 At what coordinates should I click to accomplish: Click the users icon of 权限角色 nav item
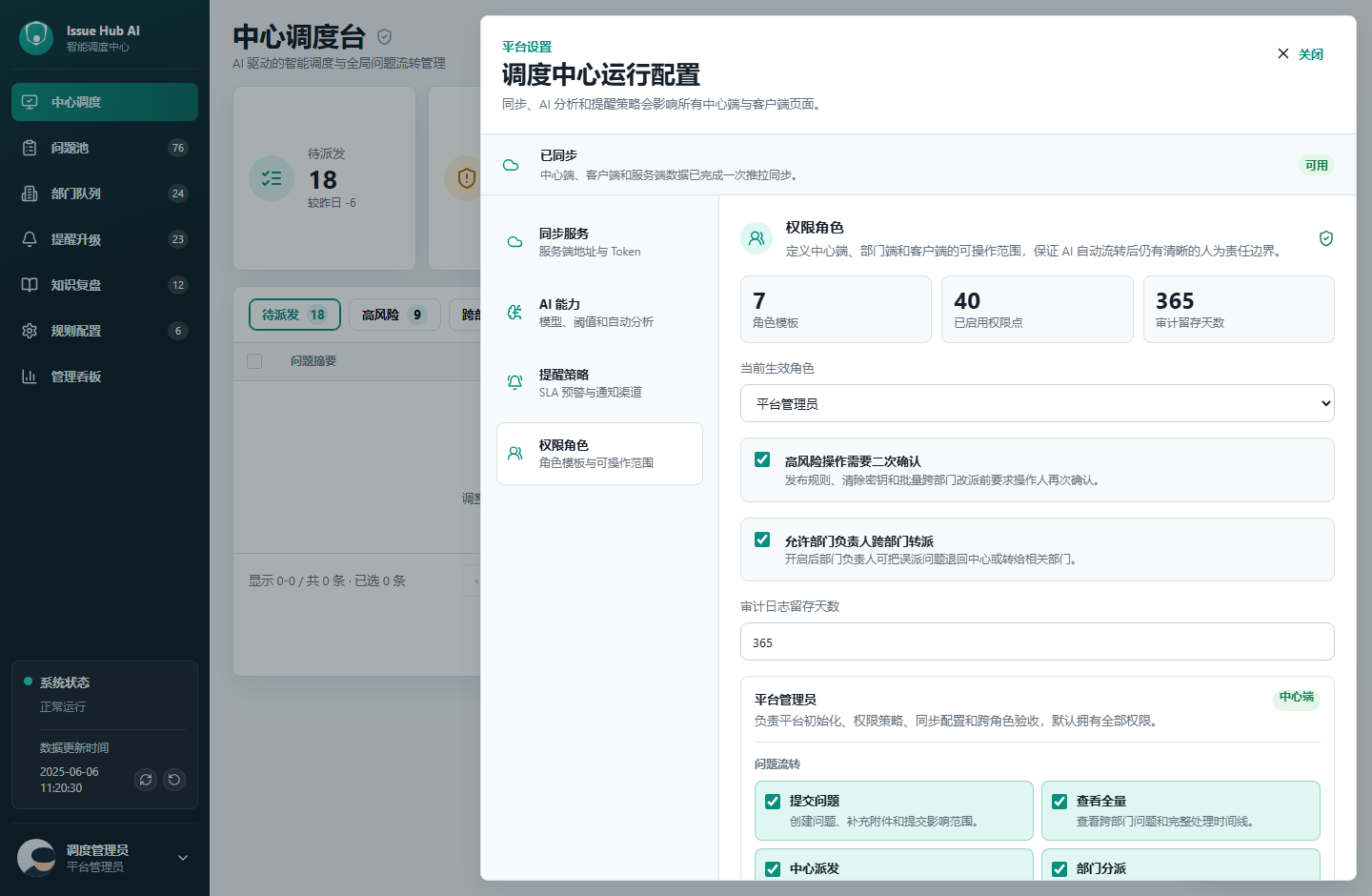point(514,454)
